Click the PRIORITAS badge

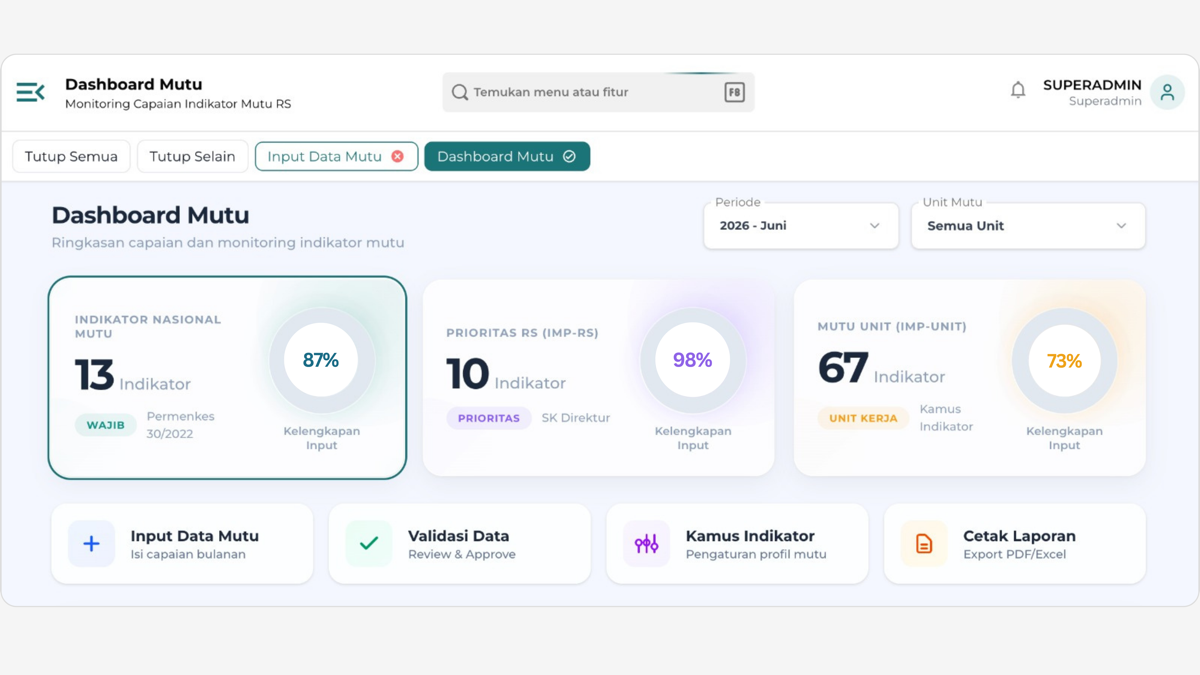coord(489,418)
